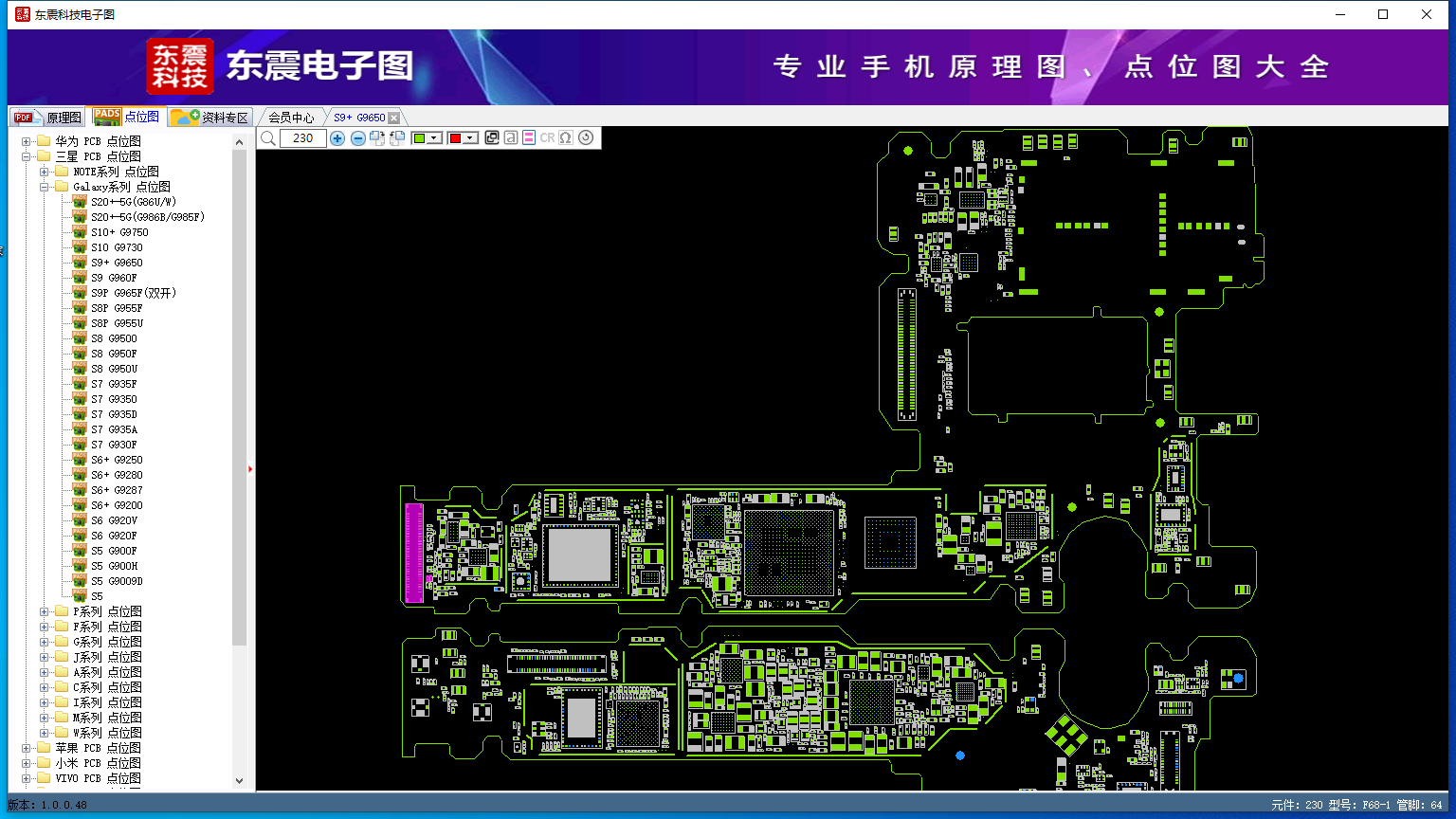The height and width of the screenshot is (819, 1456).
Task: Toggle the CR component filter
Action: coord(547,137)
